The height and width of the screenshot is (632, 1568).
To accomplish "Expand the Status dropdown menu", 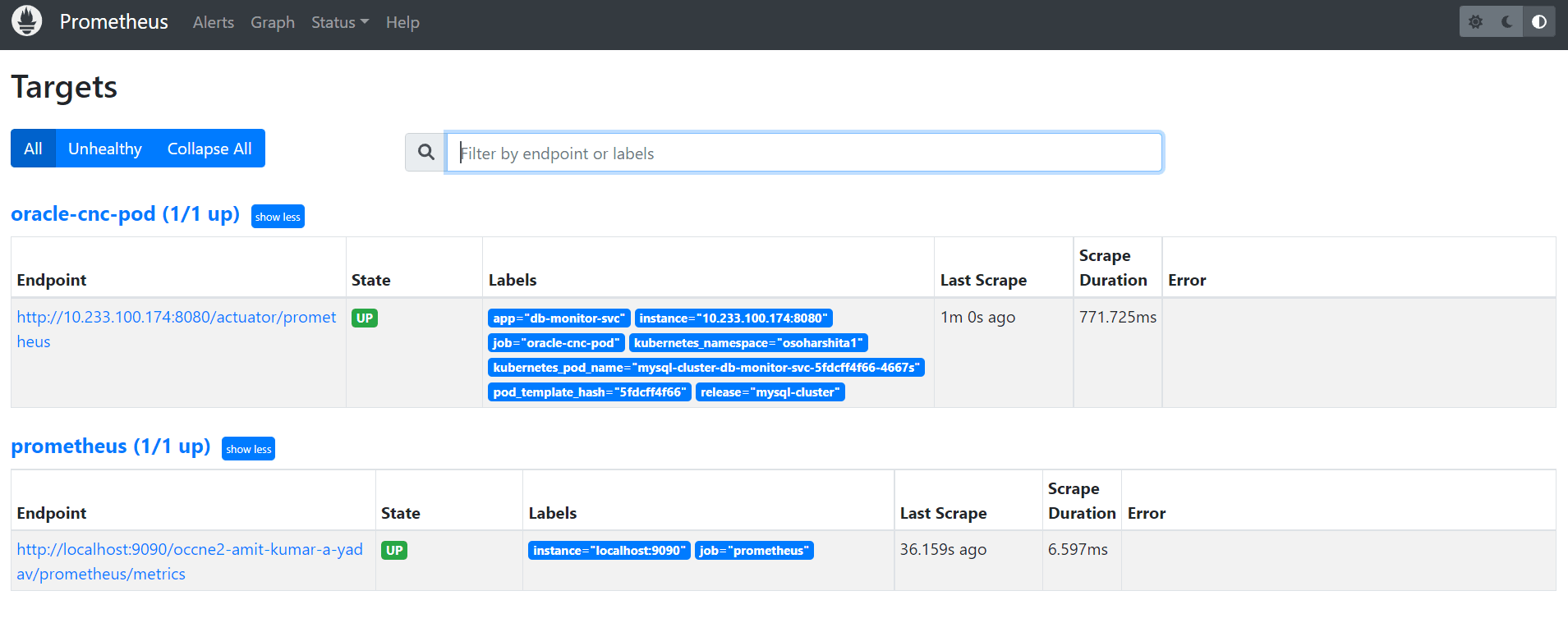I will (340, 22).
